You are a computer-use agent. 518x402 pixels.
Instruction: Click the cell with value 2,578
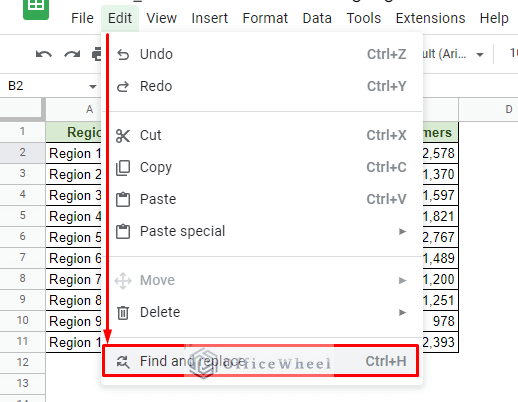pos(440,153)
